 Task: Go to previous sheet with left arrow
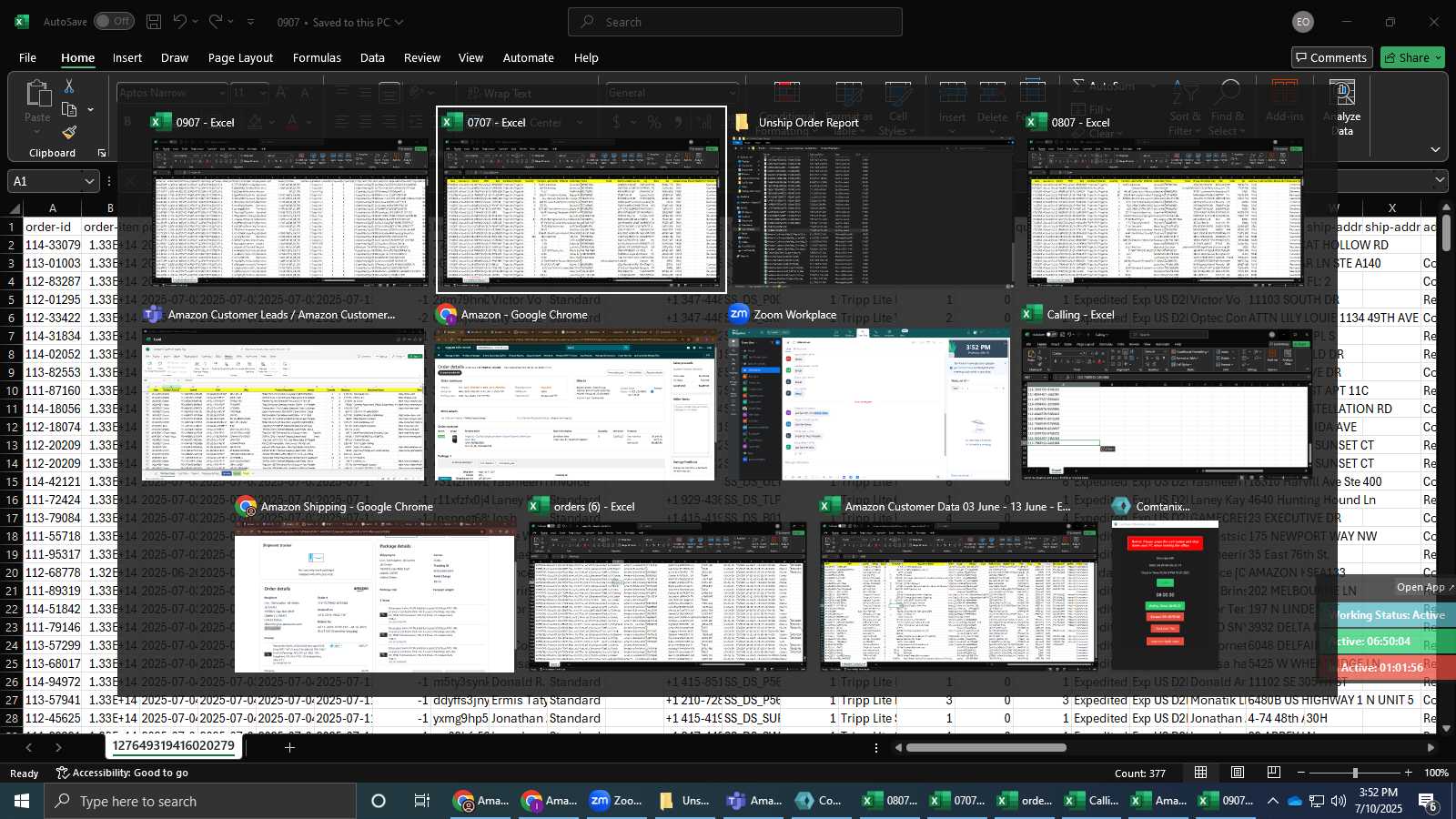(29, 747)
